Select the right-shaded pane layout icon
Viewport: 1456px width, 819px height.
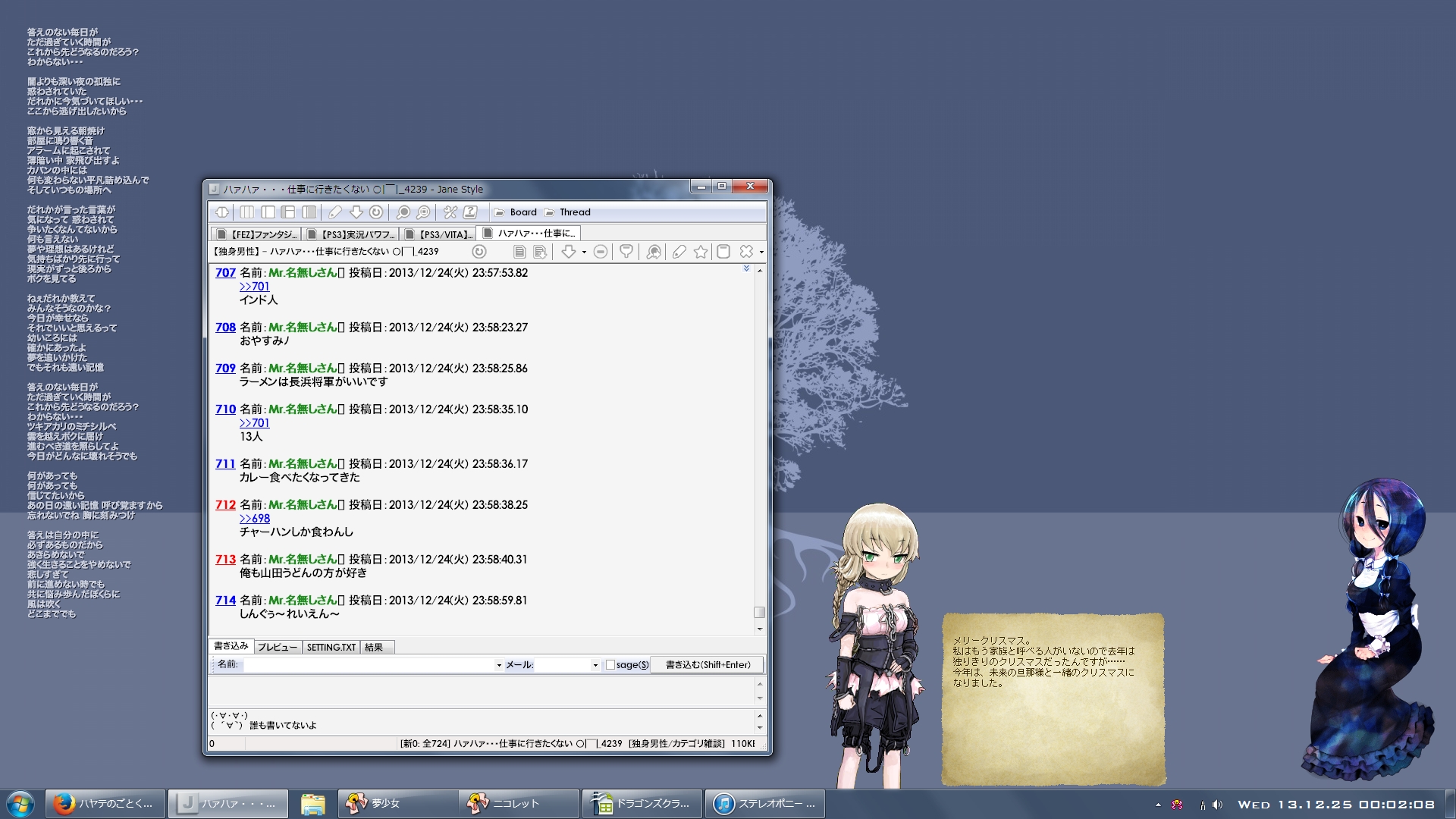tap(309, 212)
